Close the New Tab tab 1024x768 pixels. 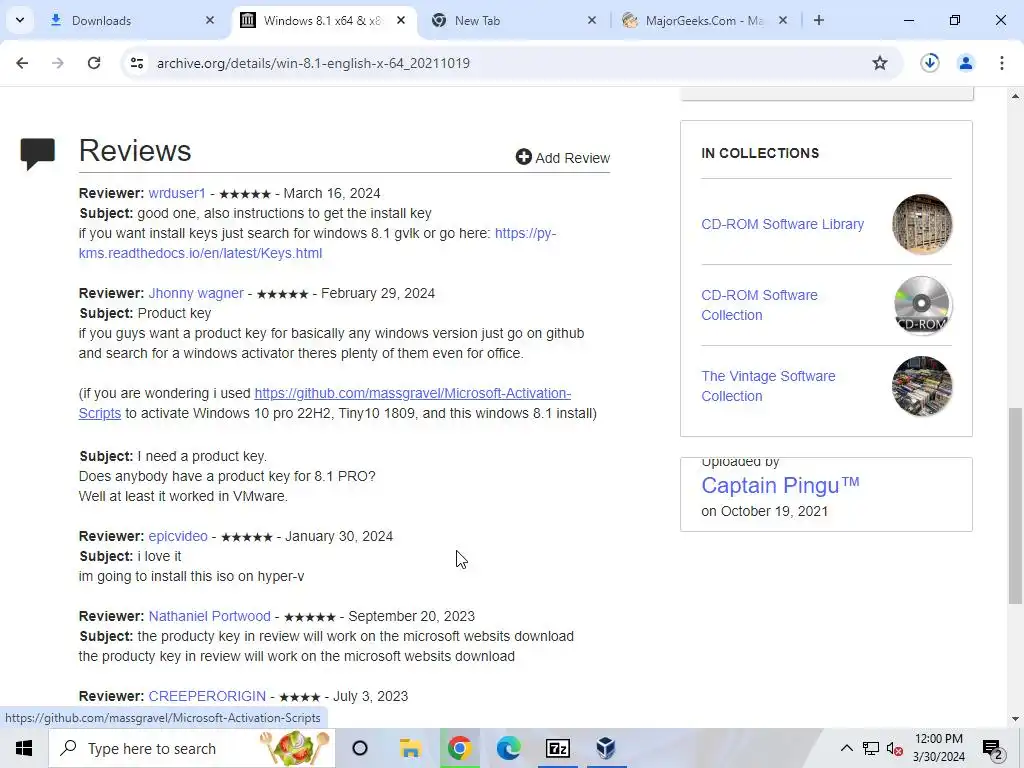pos(592,20)
